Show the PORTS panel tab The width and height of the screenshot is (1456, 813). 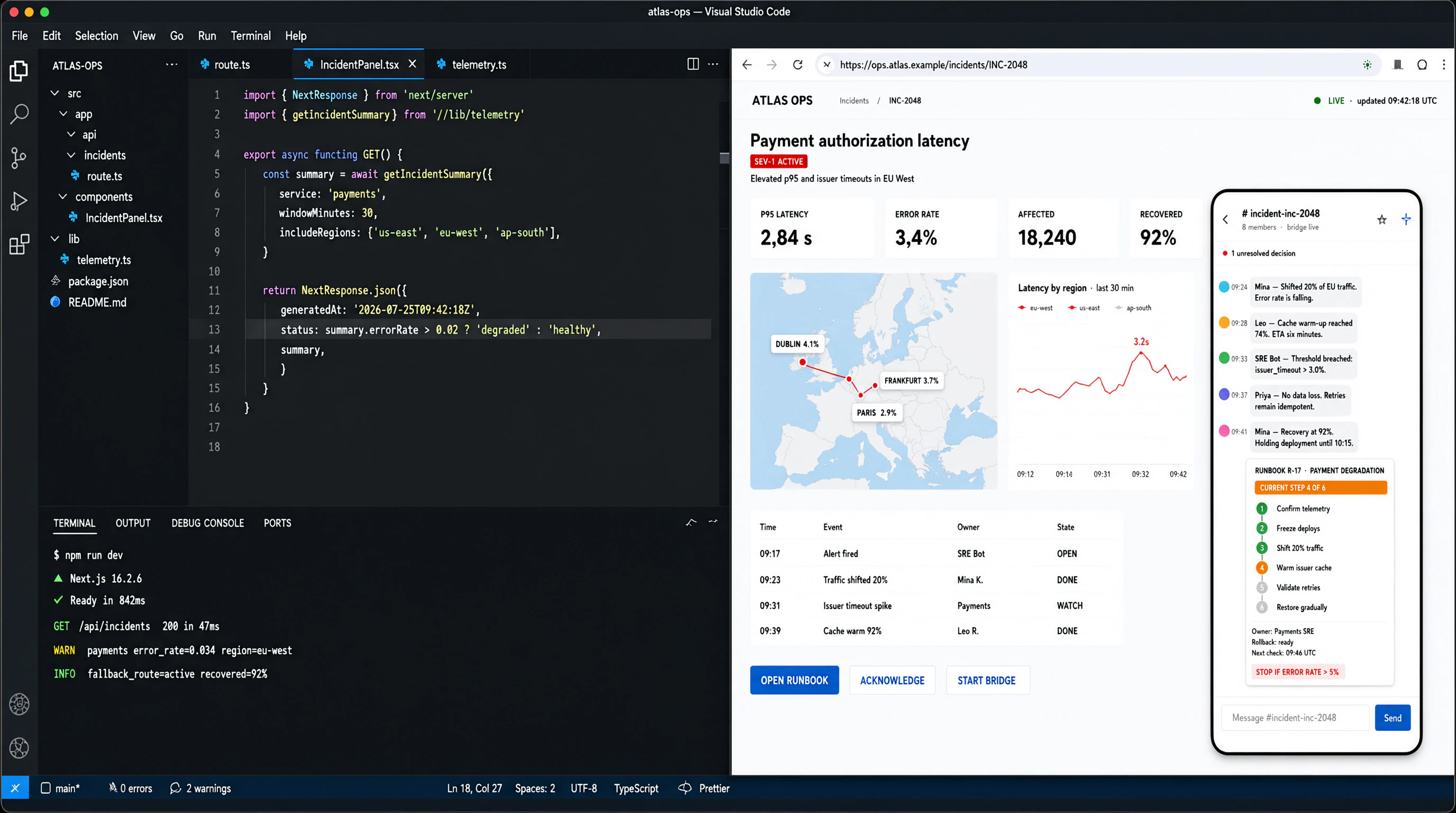coord(278,523)
